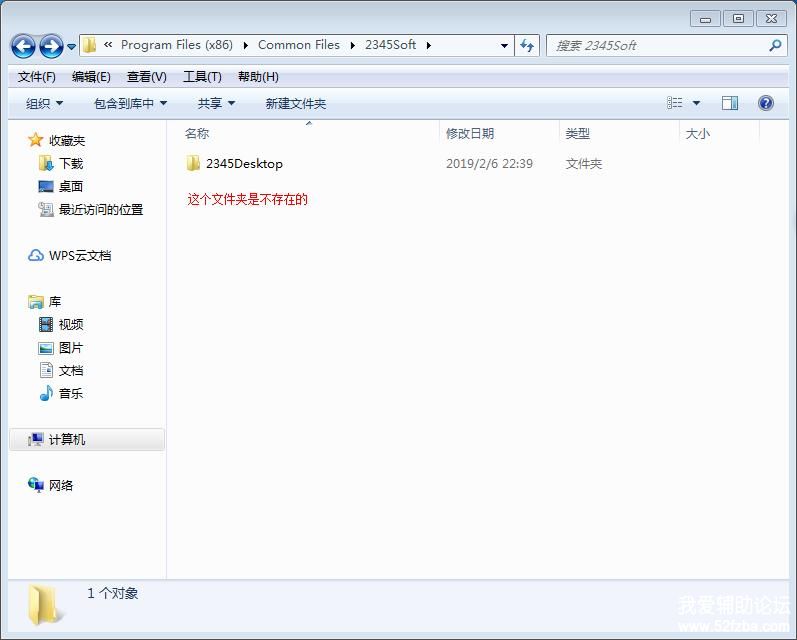The width and height of the screenshot is (797, 640).
Task: Click the 图片 picture icon
Action: 46,348
